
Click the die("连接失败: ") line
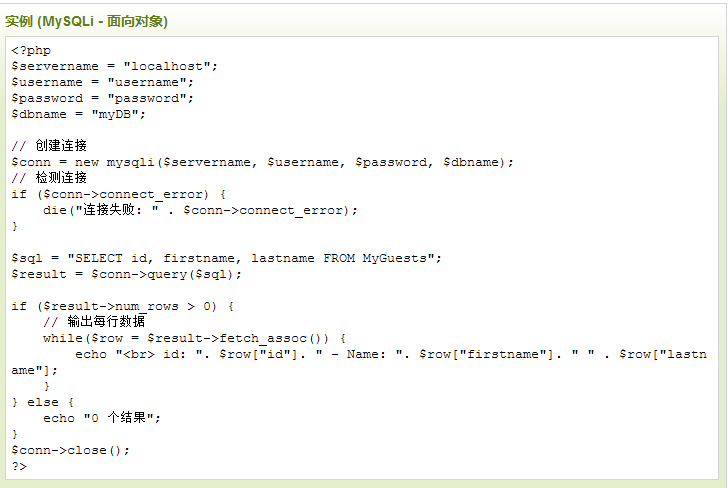point(200,210)
